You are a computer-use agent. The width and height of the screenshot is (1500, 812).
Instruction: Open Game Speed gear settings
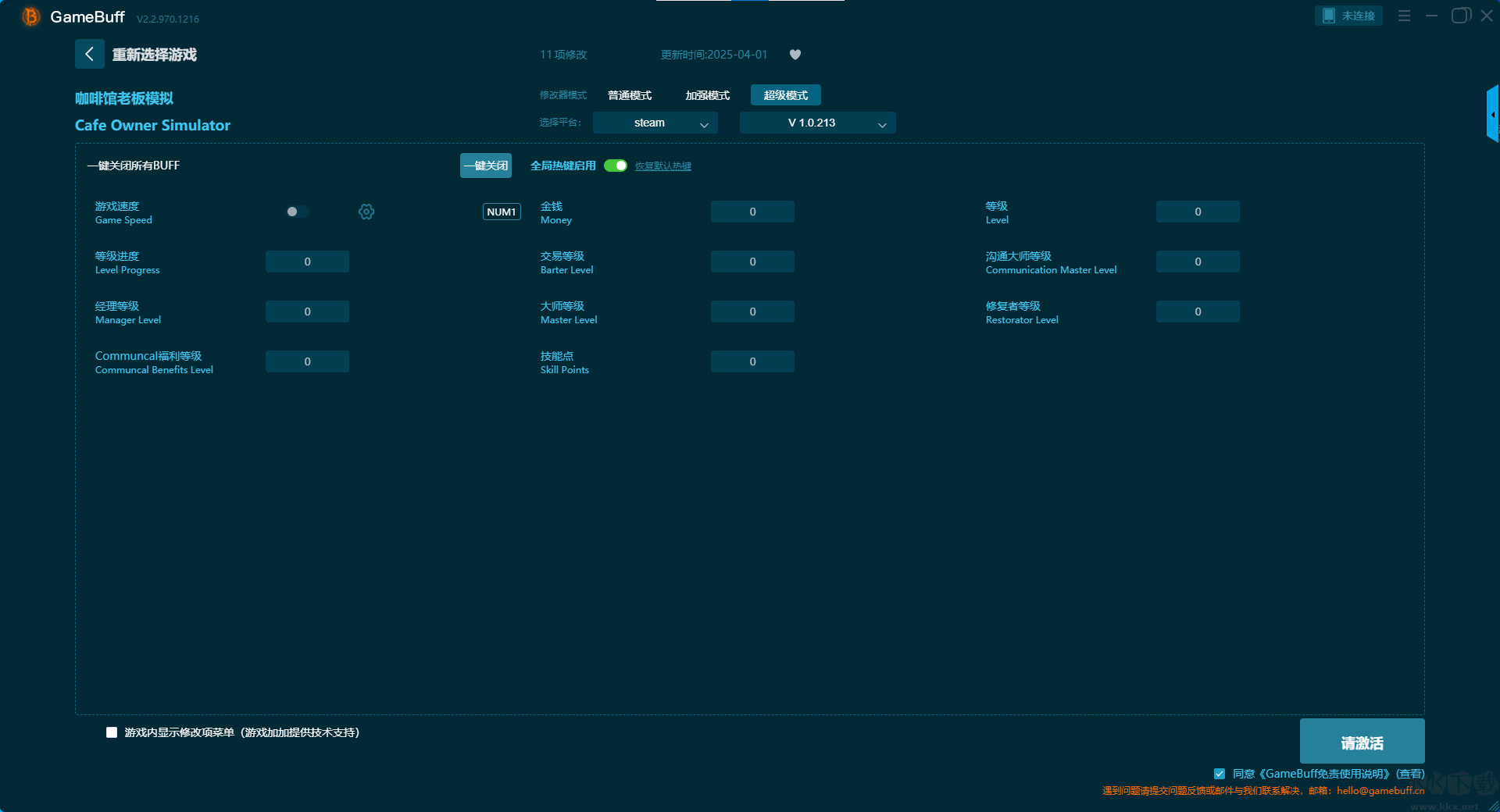point(366,212)
